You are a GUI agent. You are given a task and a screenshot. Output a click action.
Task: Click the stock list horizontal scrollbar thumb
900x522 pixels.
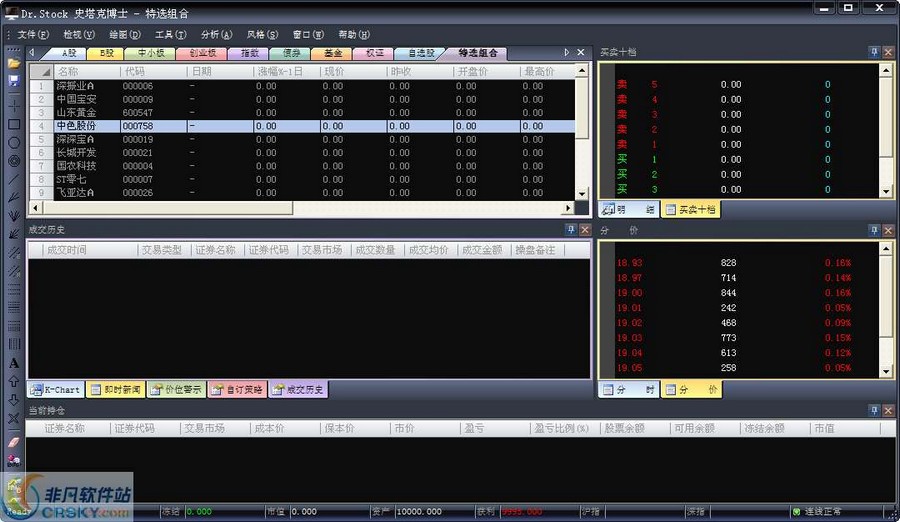tap(168, 208)
